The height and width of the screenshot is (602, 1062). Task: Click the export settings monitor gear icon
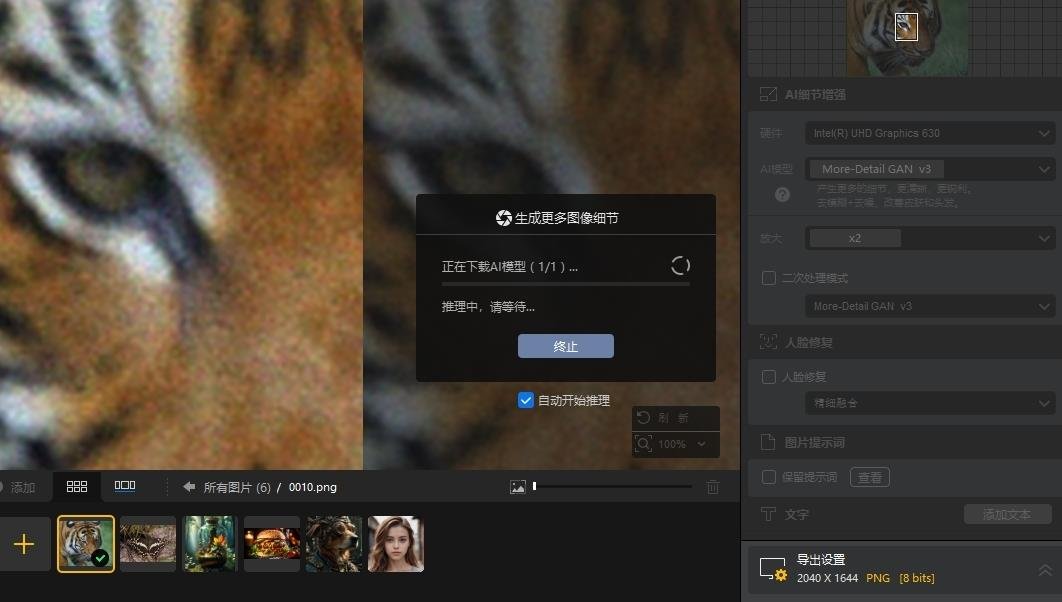773,569
